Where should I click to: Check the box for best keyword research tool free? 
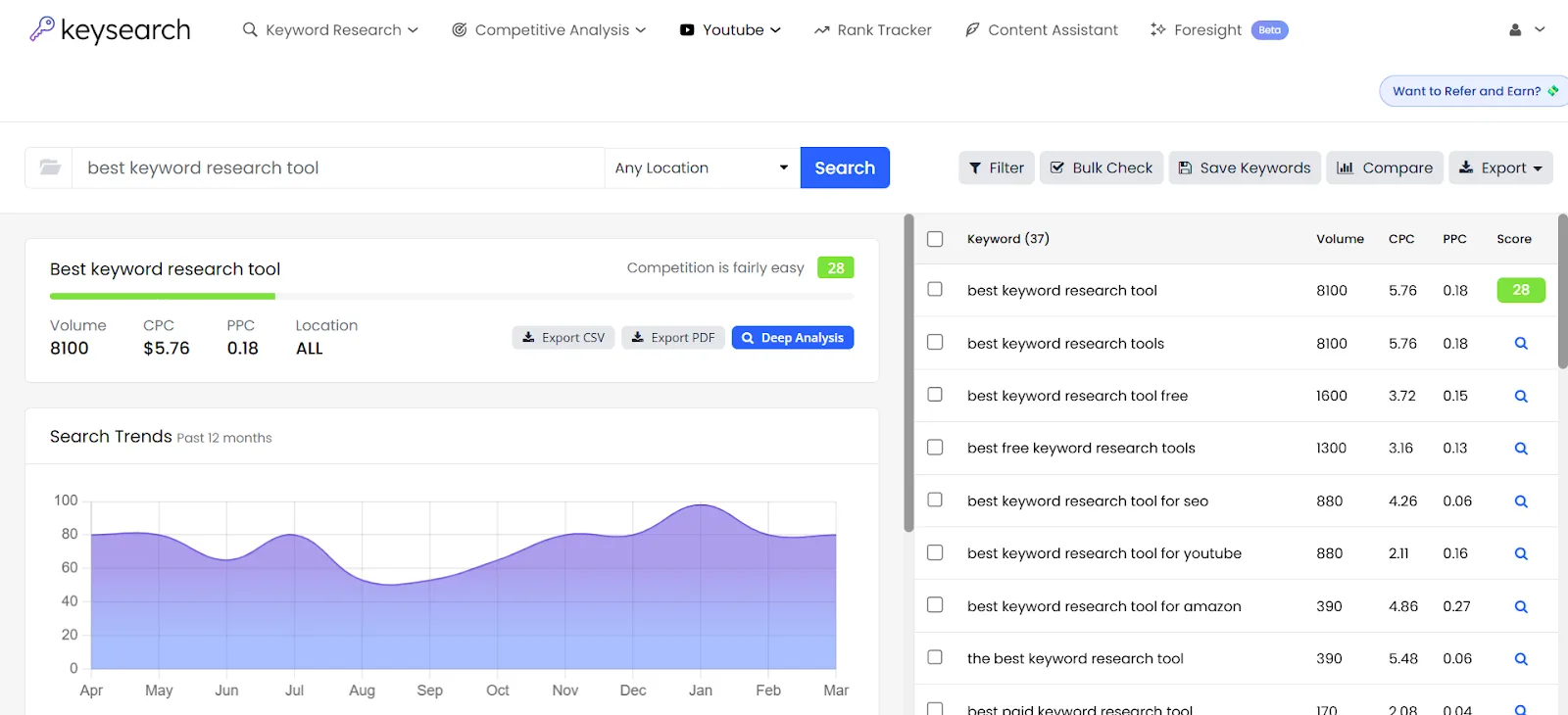pyautogui.click(x=935, y=394)
